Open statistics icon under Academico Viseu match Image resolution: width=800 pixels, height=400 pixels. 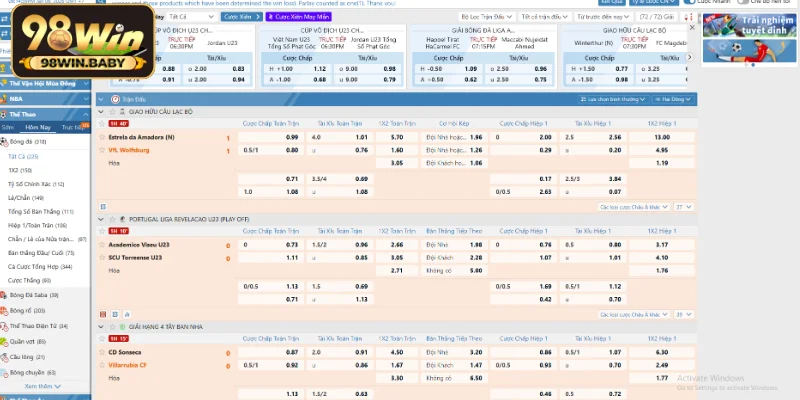point(115,314)
